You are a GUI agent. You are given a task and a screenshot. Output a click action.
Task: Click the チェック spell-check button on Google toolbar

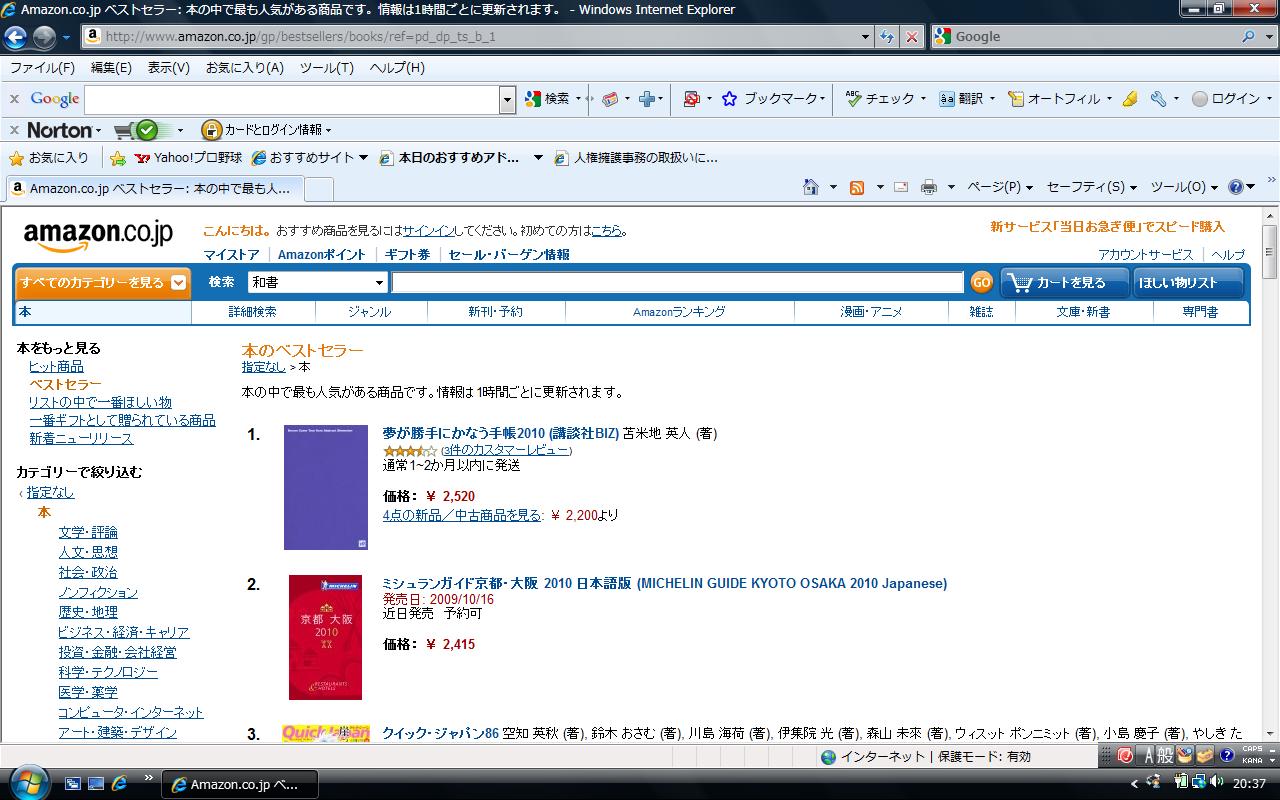(x=880, y=99)
